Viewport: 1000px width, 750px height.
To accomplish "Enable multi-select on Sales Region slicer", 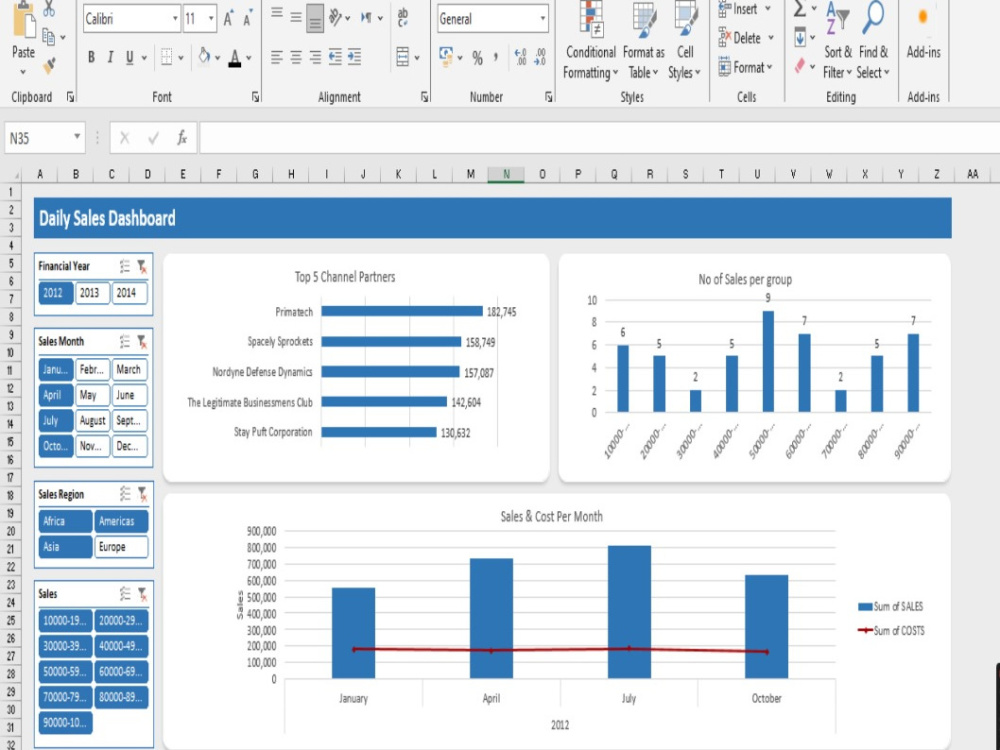I will [x=126, y=492].
